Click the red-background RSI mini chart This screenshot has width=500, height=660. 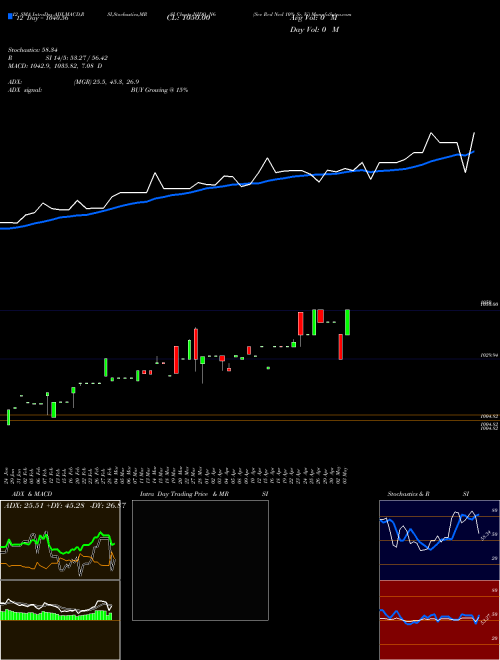[x=439, y=620]
